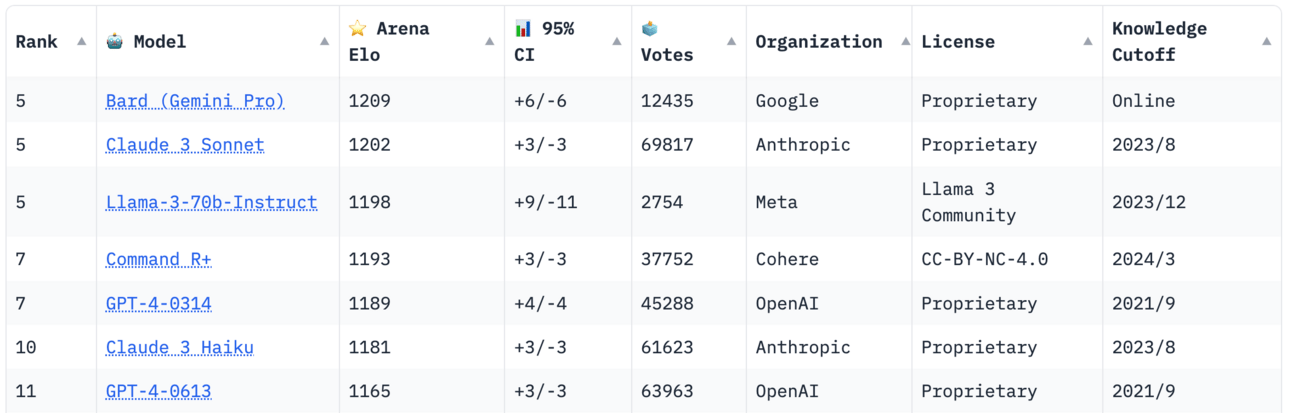Open the GPT-4-0314 model link
This screenshot has width=1292, height=413.
(159, 303)
